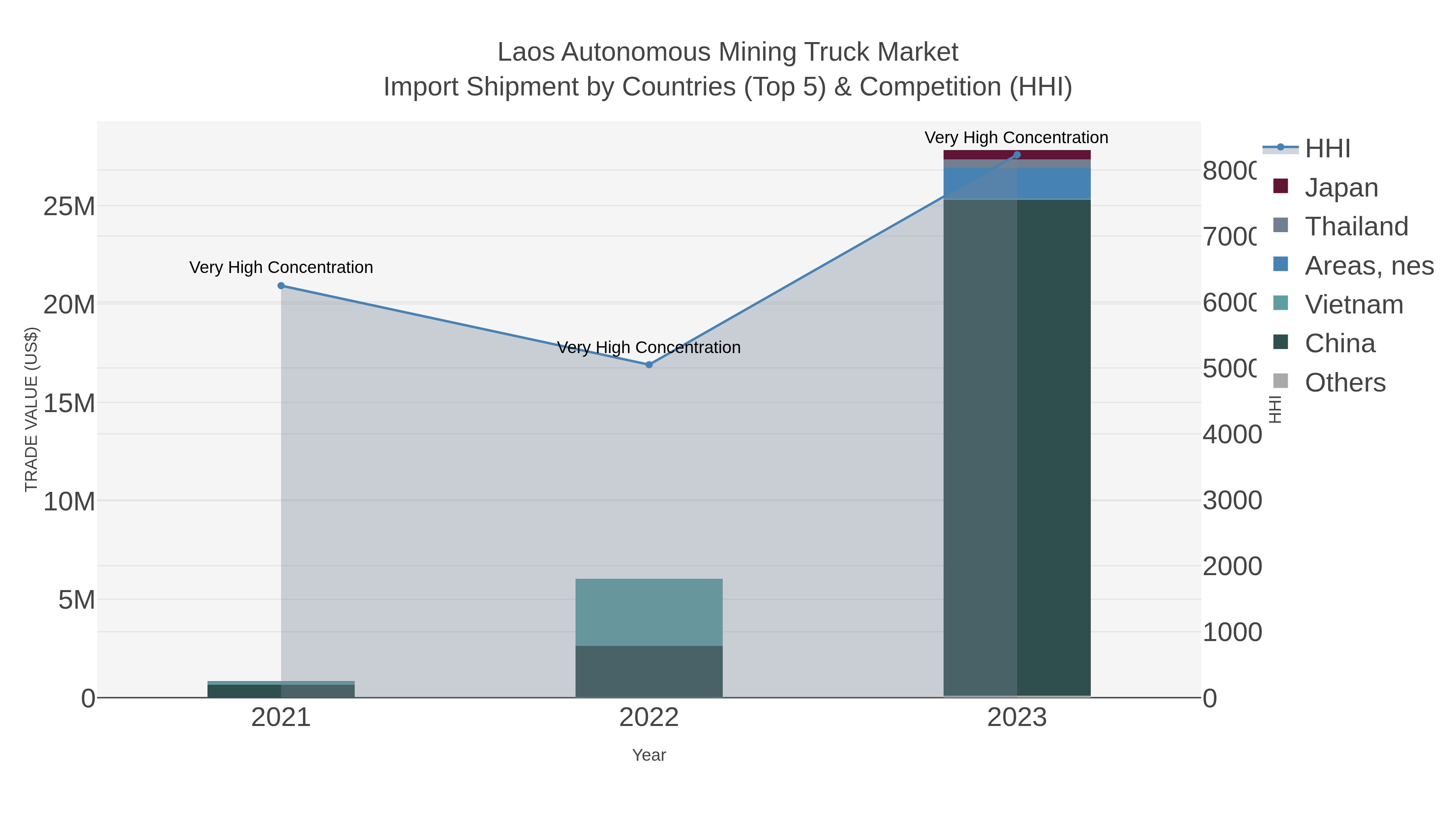
Task: Toggle the HHI legend entry
Action: [1306, 148]
